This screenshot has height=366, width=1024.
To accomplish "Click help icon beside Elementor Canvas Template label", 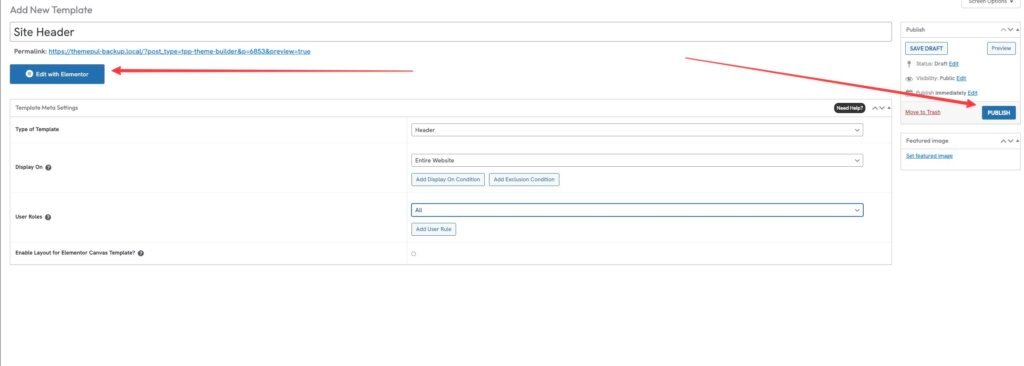I will click(141, 253).
